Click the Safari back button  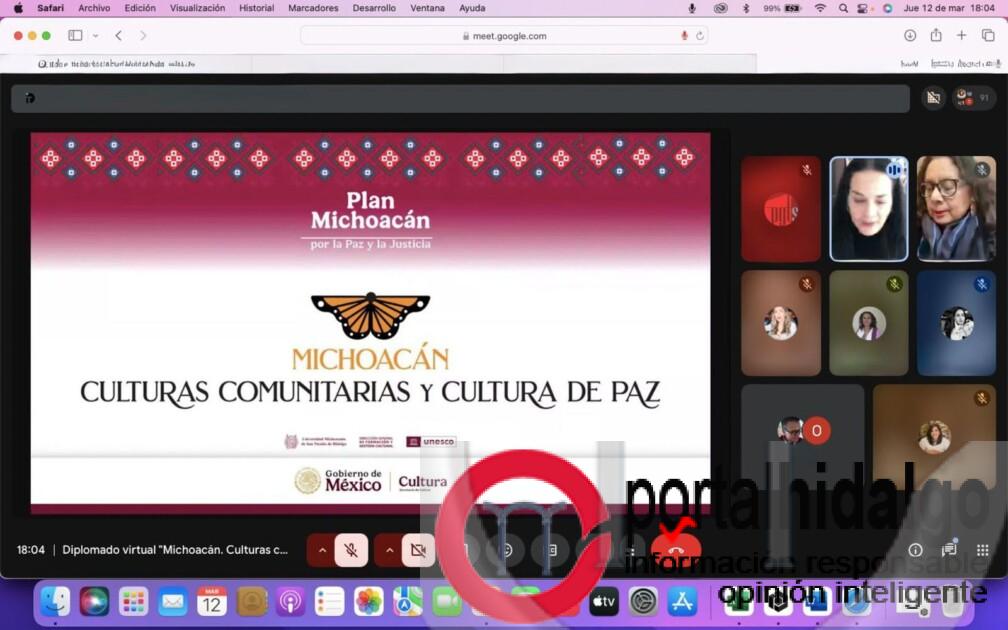[x=118, y=35]
